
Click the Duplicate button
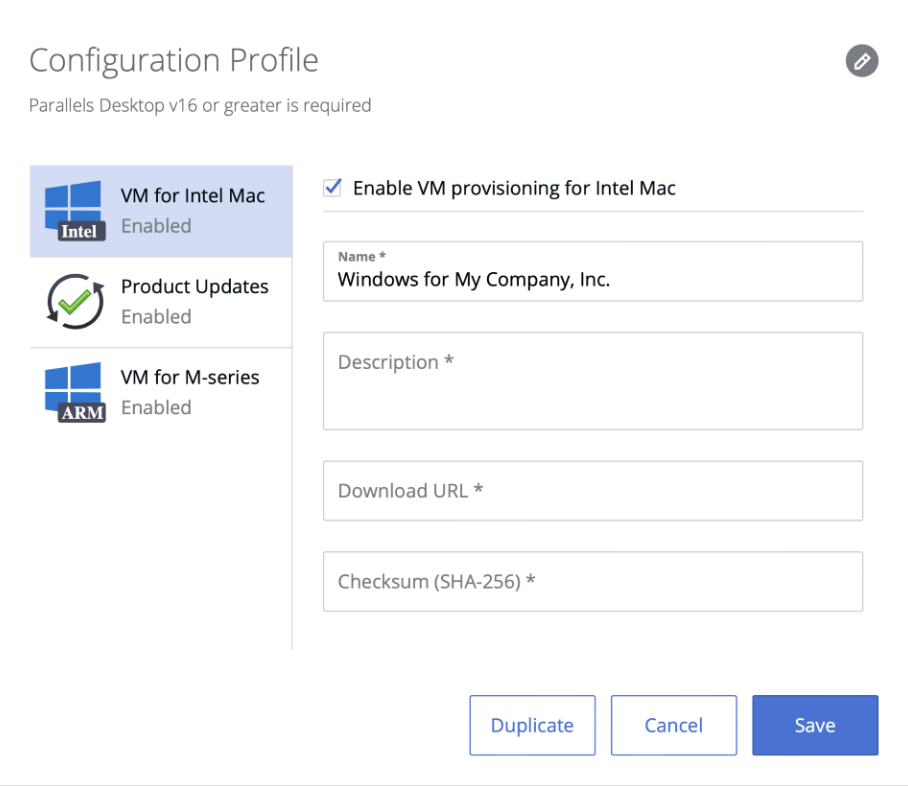point(532,725)
